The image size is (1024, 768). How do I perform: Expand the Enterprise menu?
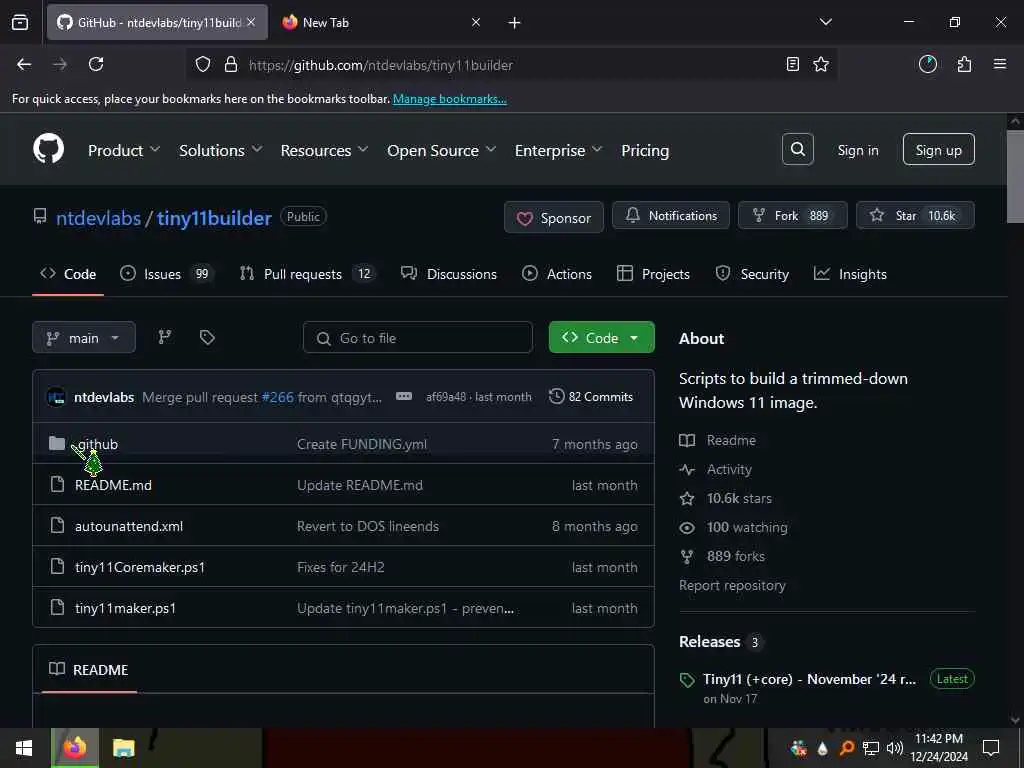pyautogui.click(x=558, y=150)
